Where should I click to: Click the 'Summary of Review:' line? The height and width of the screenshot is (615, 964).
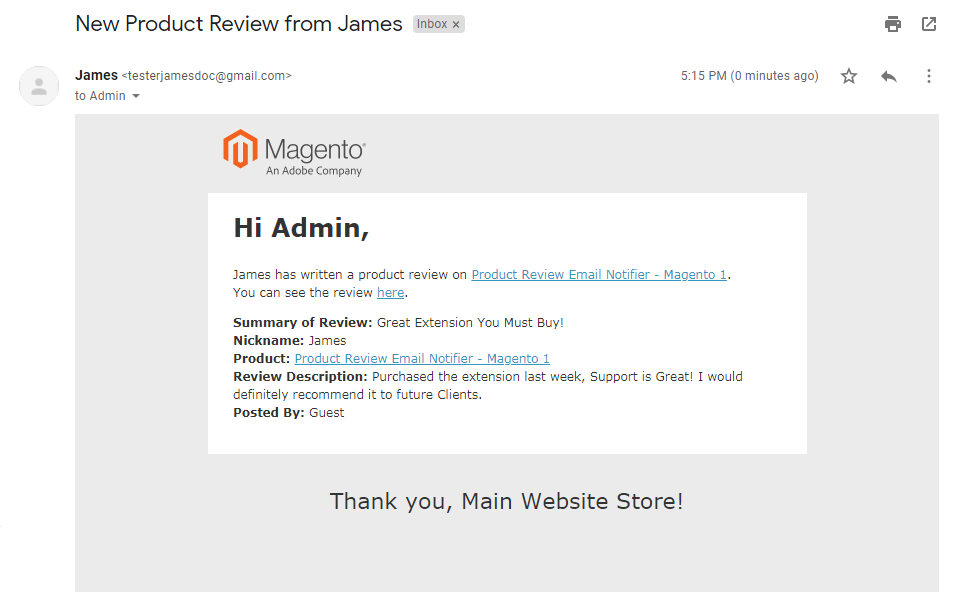click(398, 323)
